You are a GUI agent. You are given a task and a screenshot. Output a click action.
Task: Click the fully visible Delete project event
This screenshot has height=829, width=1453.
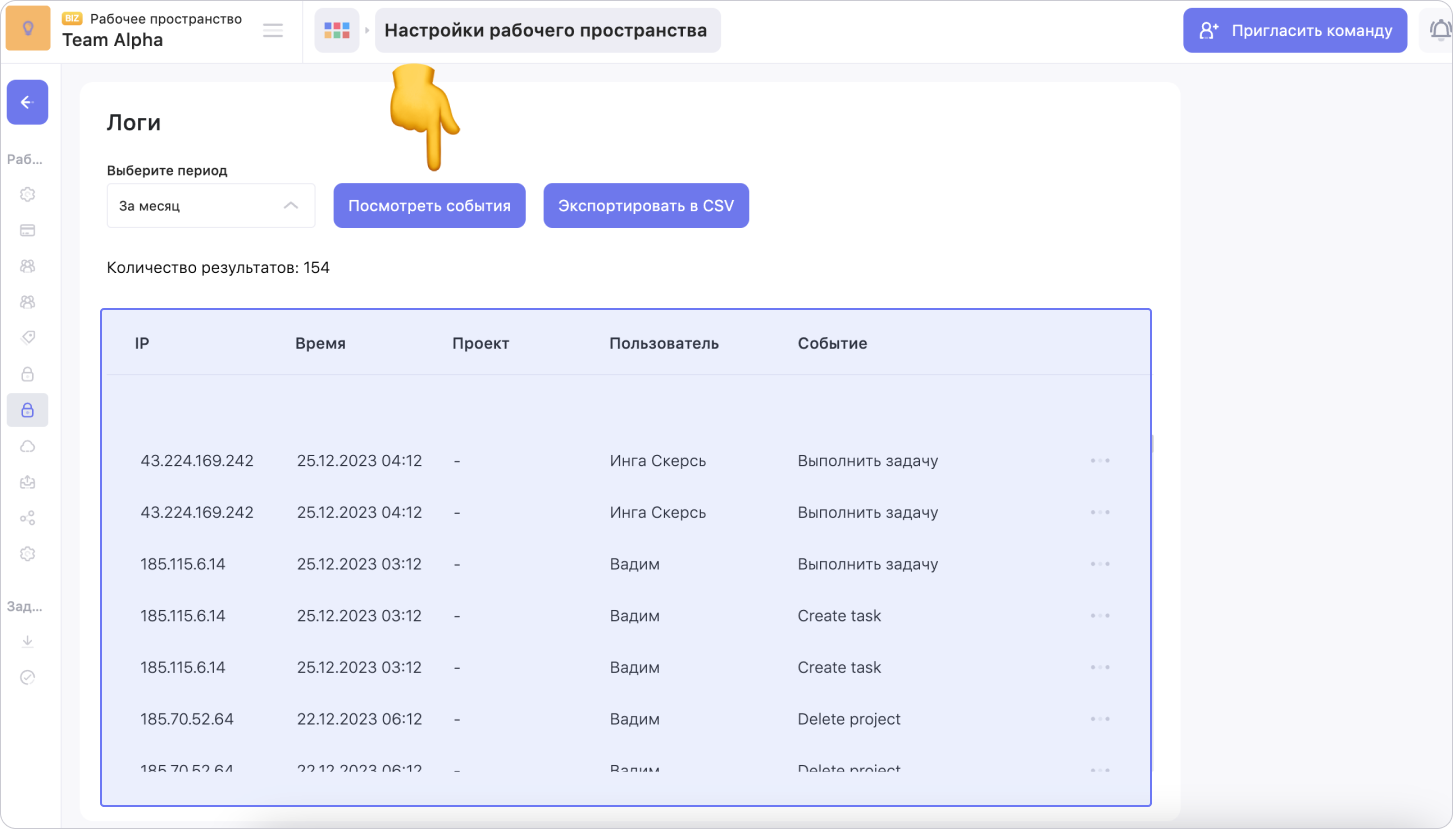[849, 719]
